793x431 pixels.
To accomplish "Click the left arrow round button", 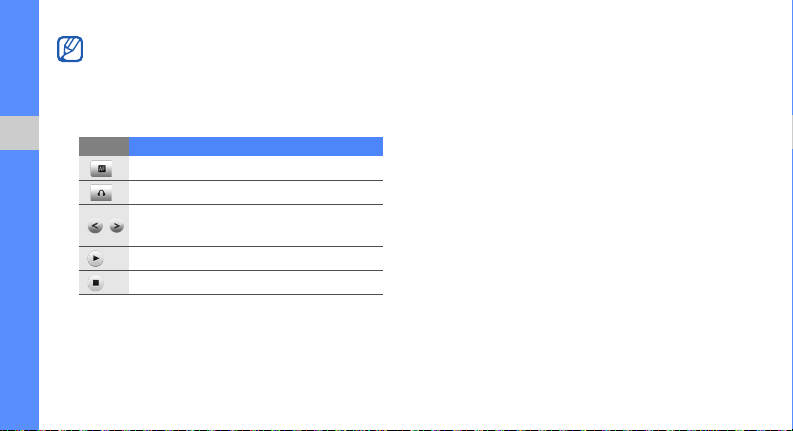I will (95, 226).
